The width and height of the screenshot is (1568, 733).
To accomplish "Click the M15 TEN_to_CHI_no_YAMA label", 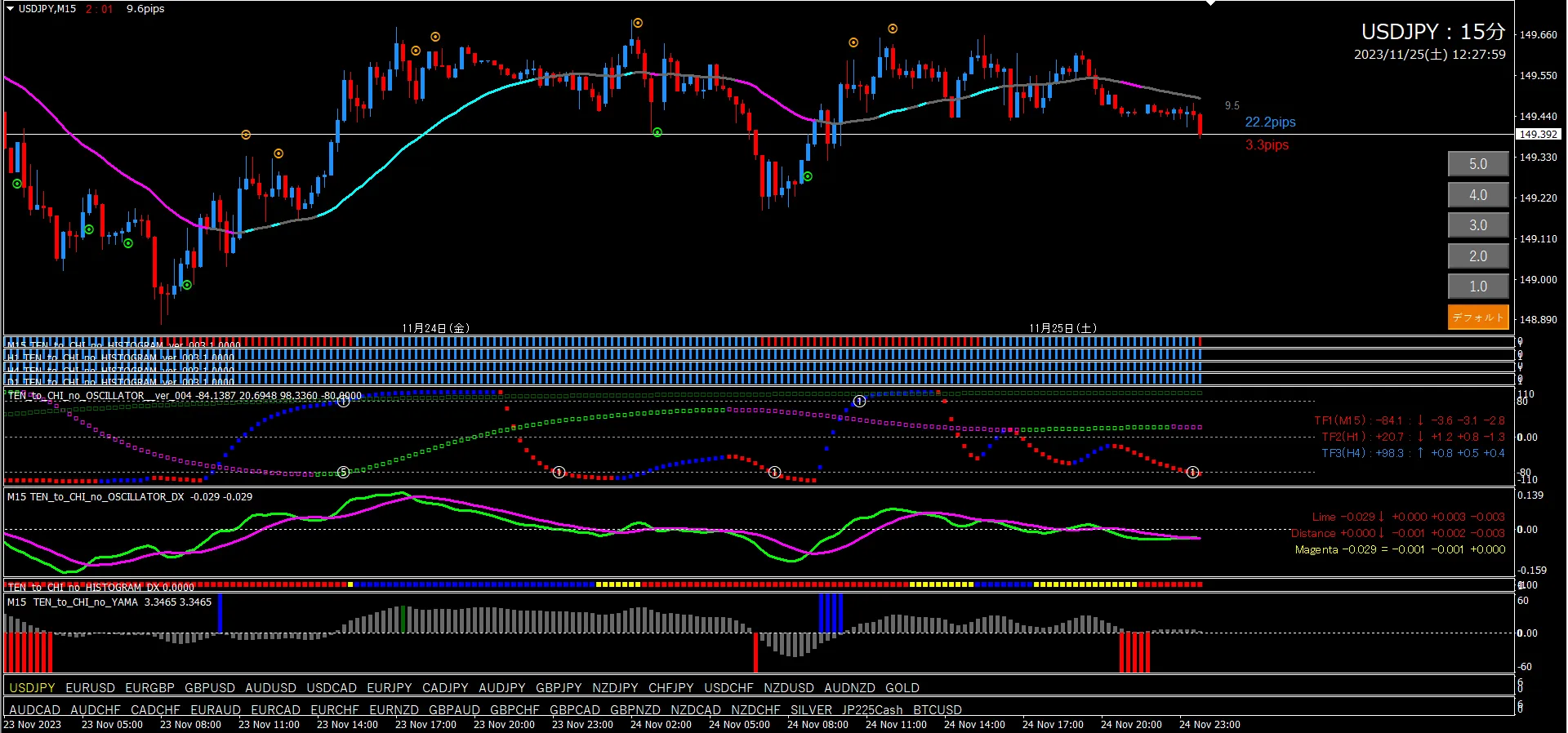I will pyautogui.click(x=73, y=602).
